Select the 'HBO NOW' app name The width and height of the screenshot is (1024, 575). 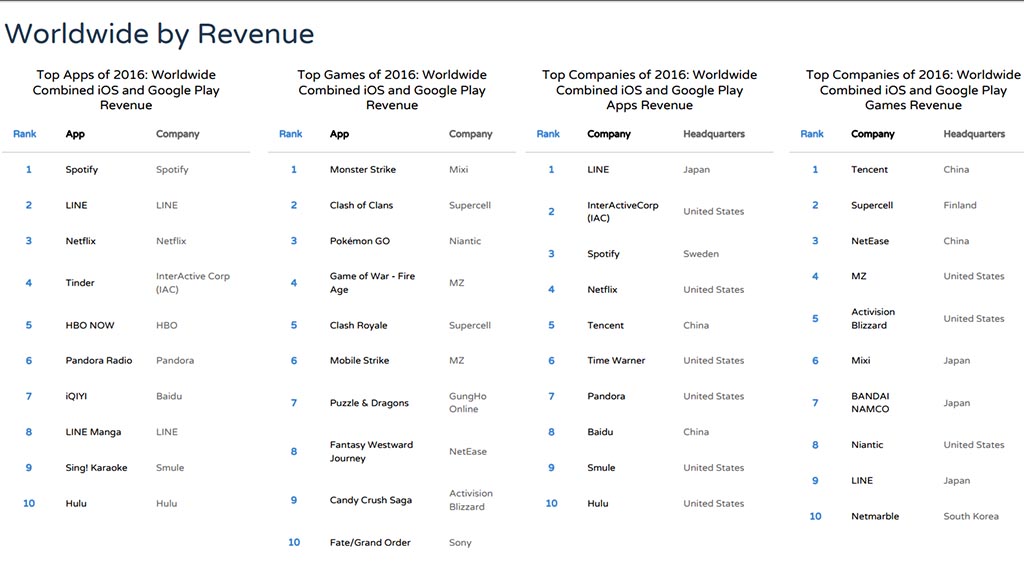pos(89,325)
